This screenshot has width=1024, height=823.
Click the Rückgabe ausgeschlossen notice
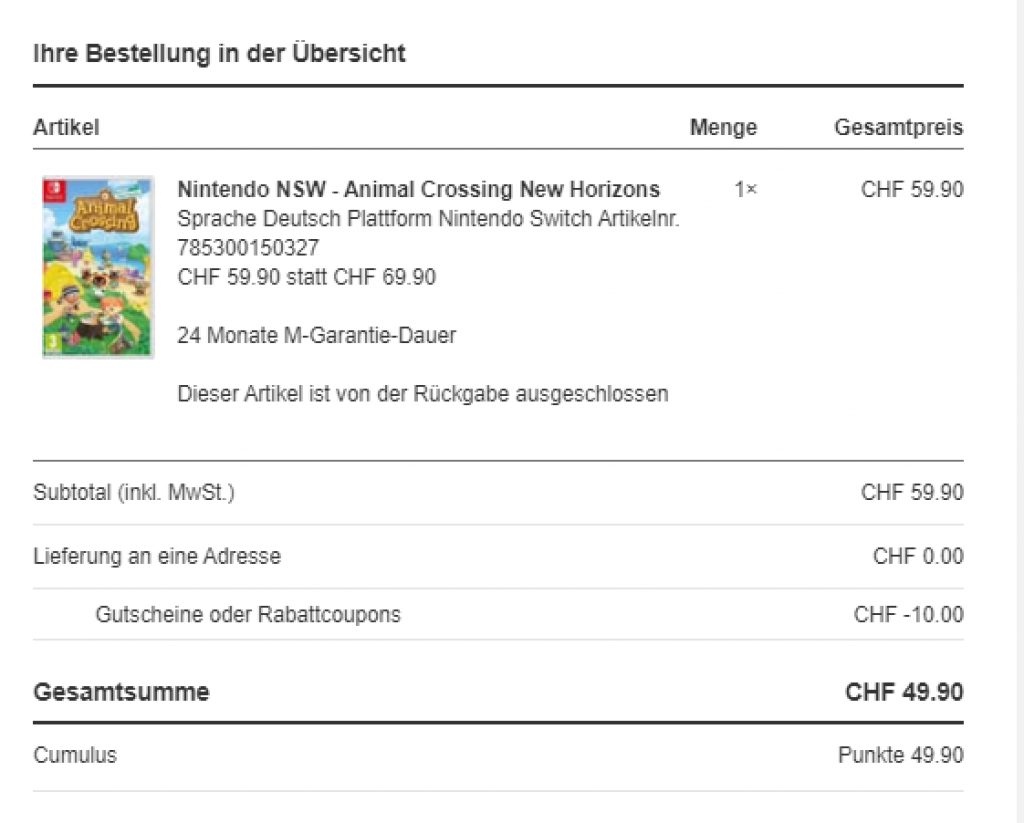[x=422, y=394]
